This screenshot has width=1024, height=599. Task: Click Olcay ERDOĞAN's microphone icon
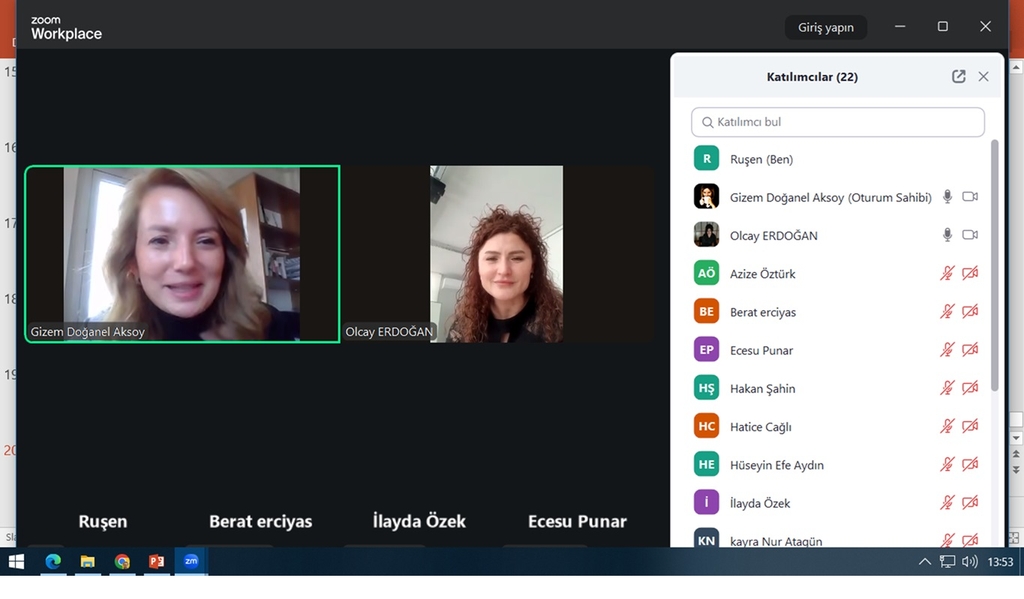[947, 235]
